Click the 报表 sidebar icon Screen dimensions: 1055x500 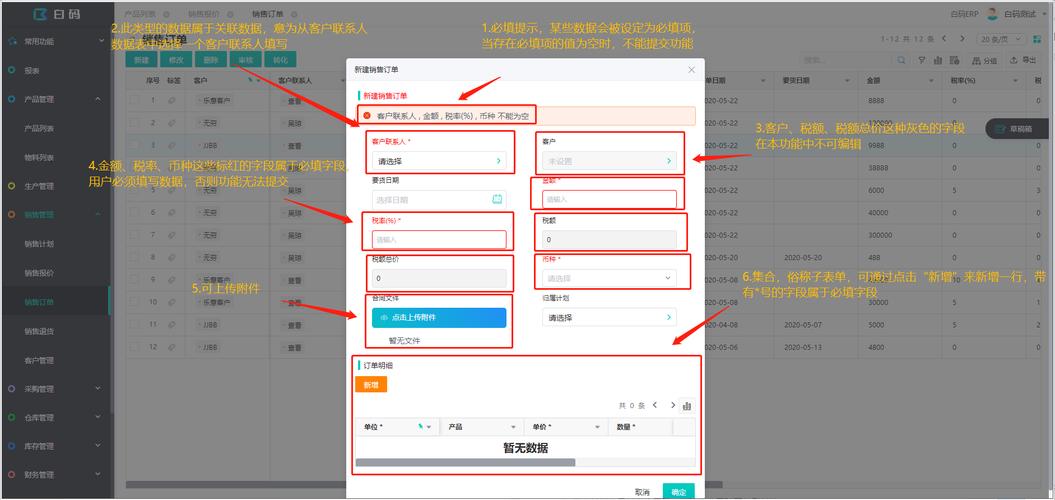(11, 70)
